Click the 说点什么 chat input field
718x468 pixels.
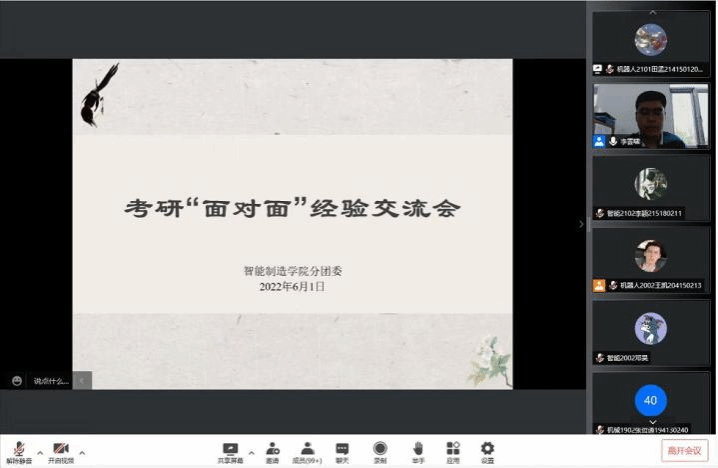pyautogui.click(x=51, y=381)
